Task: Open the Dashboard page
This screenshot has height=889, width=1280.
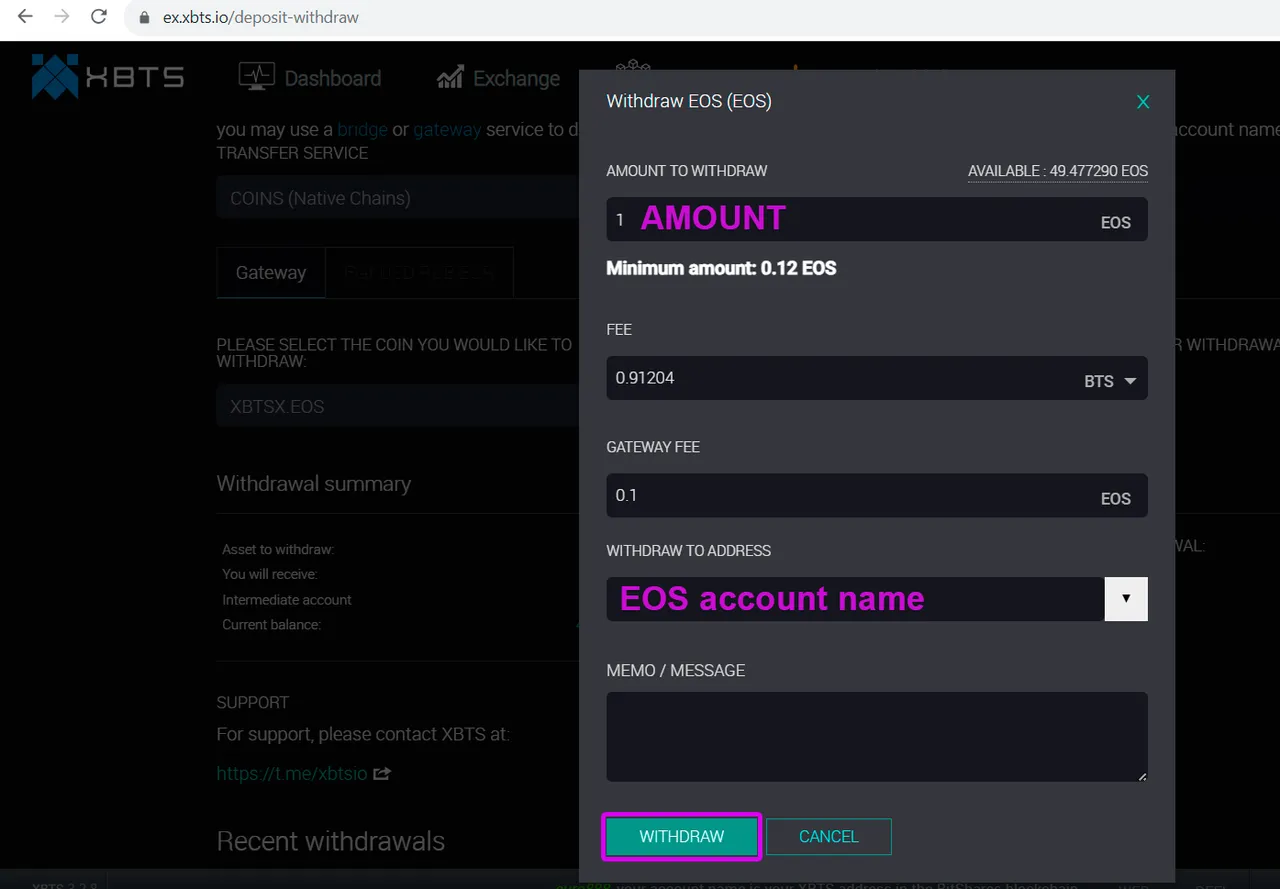Action: (x=310, y=78)
